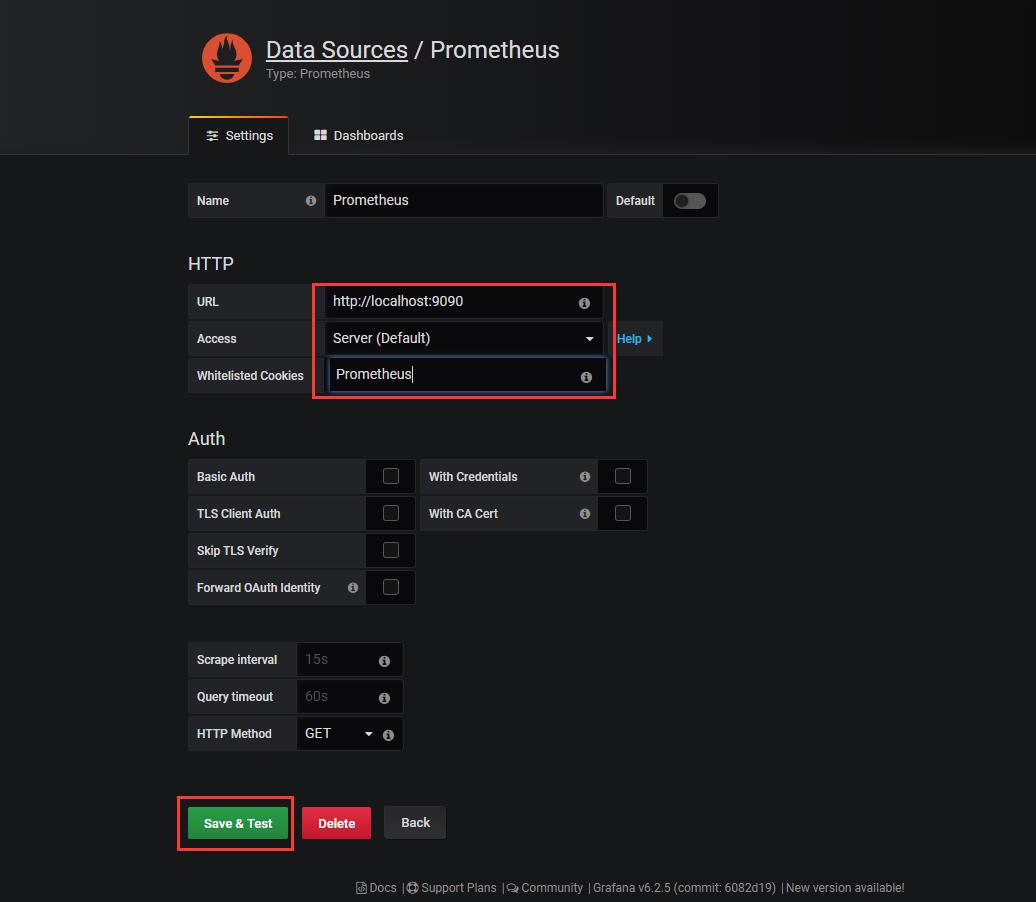Check the With Credentials checkbox
The height and width of the screenshot is (902, 1036).
[x=622, y=476]
